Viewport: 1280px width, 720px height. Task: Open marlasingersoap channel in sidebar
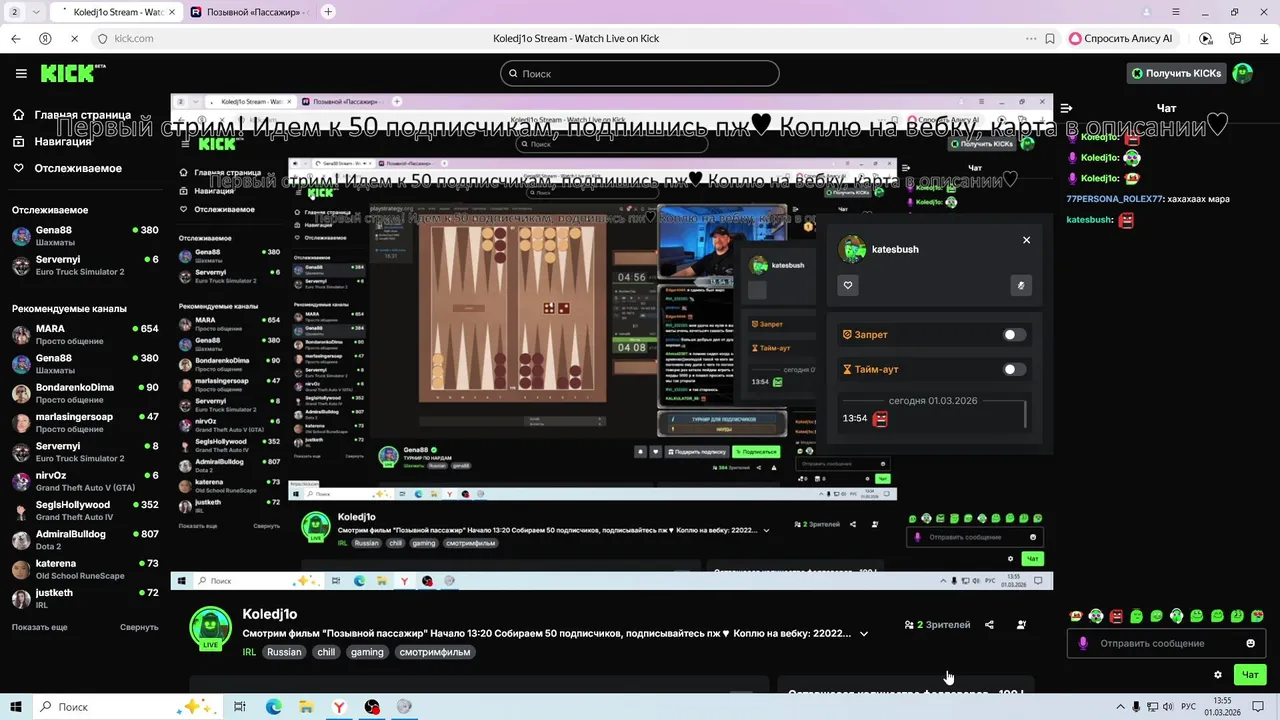click(85, 422)
